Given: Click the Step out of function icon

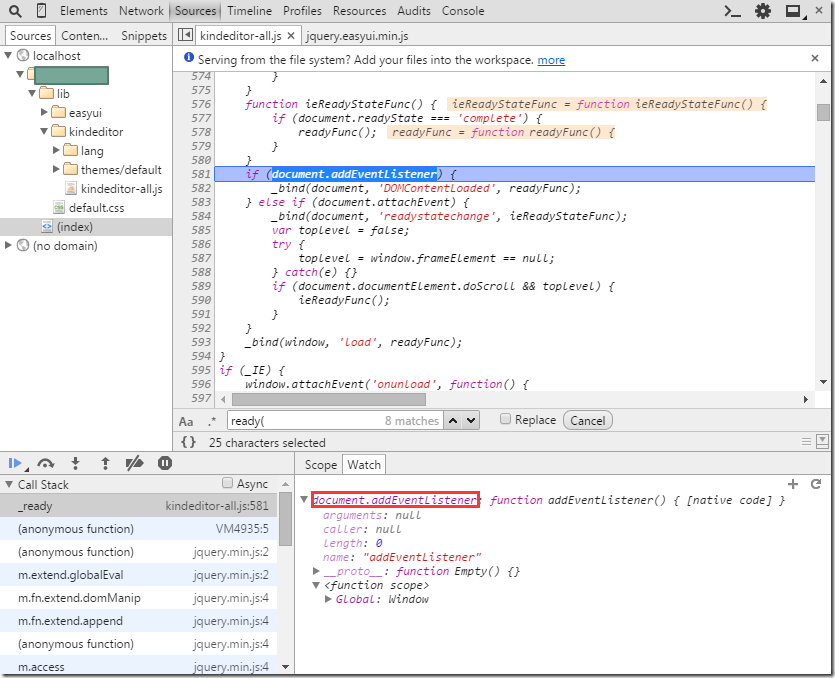Looking at the screenshot, I should click(105, 463).
